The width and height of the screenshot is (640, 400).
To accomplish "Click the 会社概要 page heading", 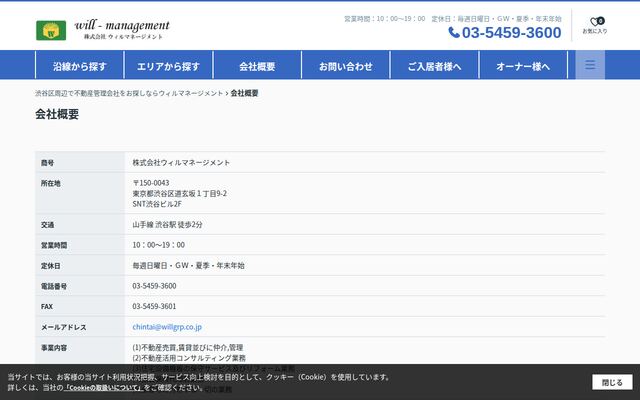I will click(57, 114).
